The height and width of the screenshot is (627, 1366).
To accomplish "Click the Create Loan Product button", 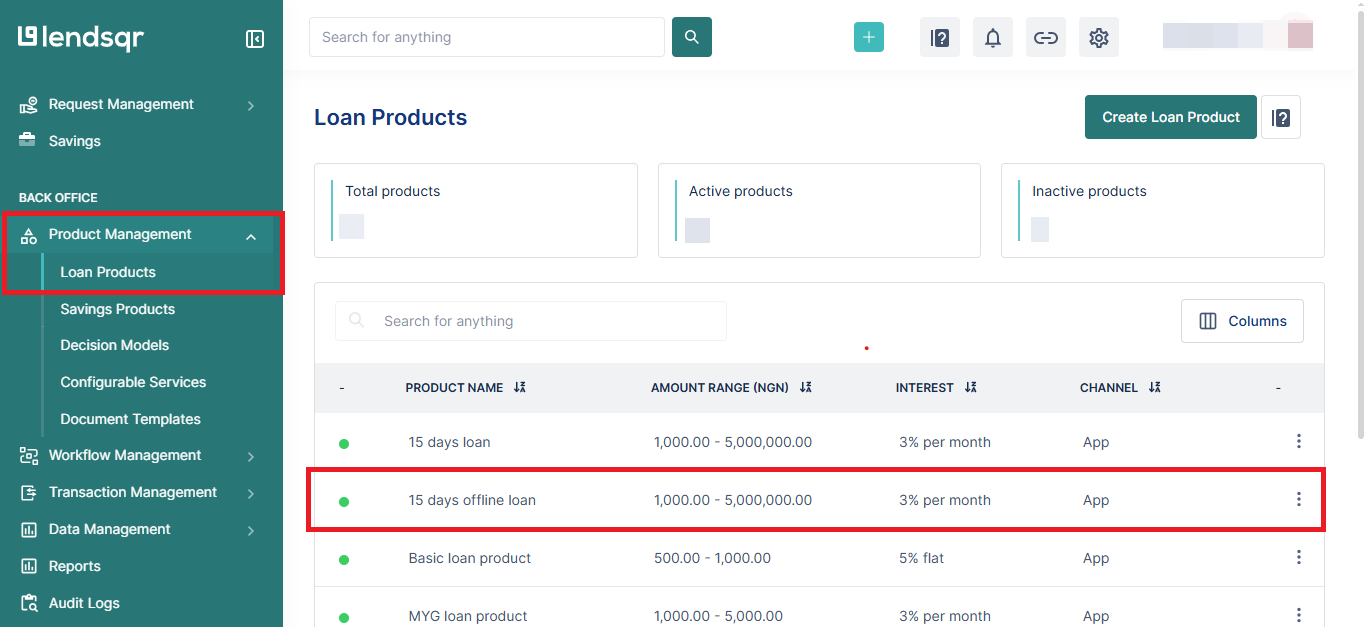I will click(x=1170, y=117).
